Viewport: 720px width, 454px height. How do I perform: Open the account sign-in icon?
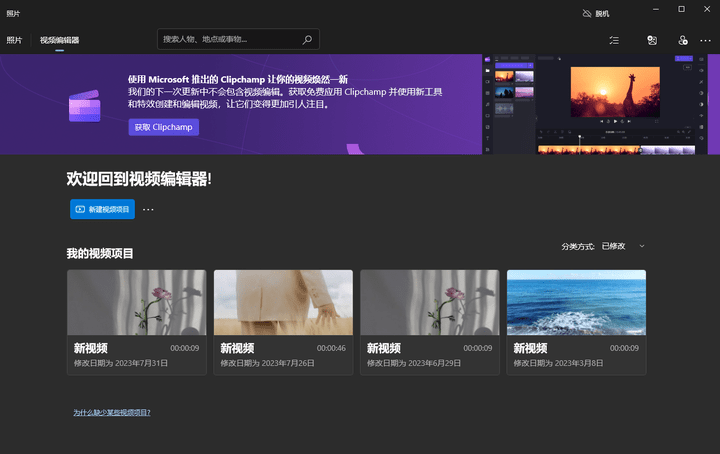(683, 40)
